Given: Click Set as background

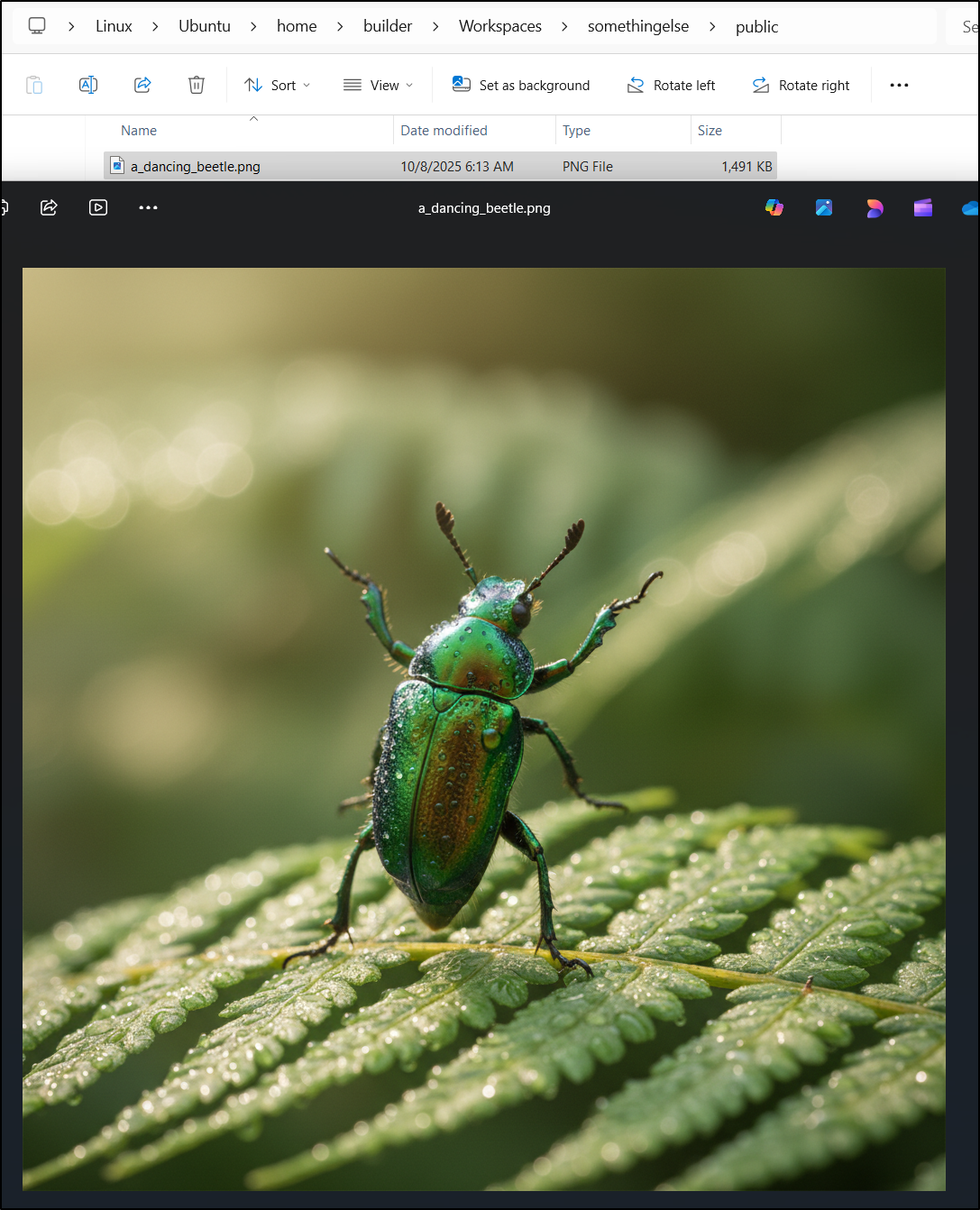Looking at the screenshot, I should pos(521,85).
